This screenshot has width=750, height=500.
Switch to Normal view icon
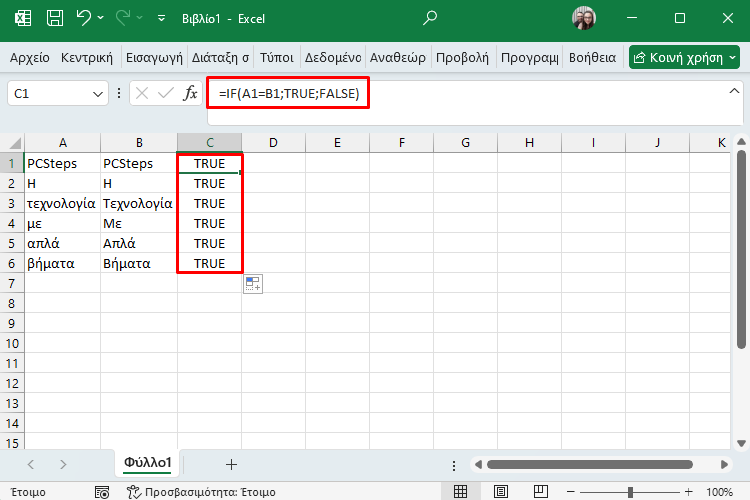pyautogui.click(x=460, y=491)
